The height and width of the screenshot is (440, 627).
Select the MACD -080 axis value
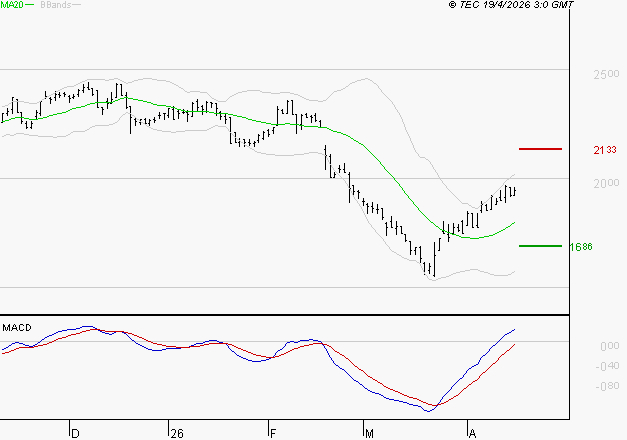pyautogui.click(x=607, y=386)
